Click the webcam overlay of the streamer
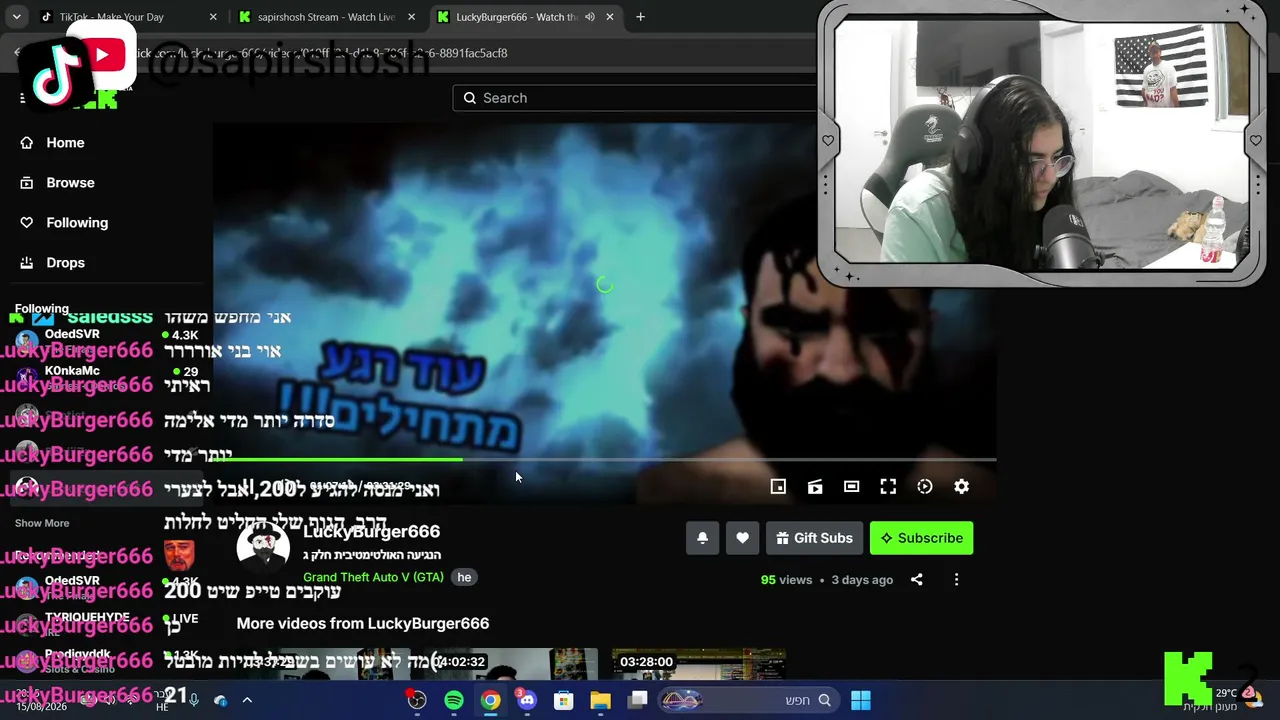Viewport: 1280px width, 720px height. coord(1042,145)
